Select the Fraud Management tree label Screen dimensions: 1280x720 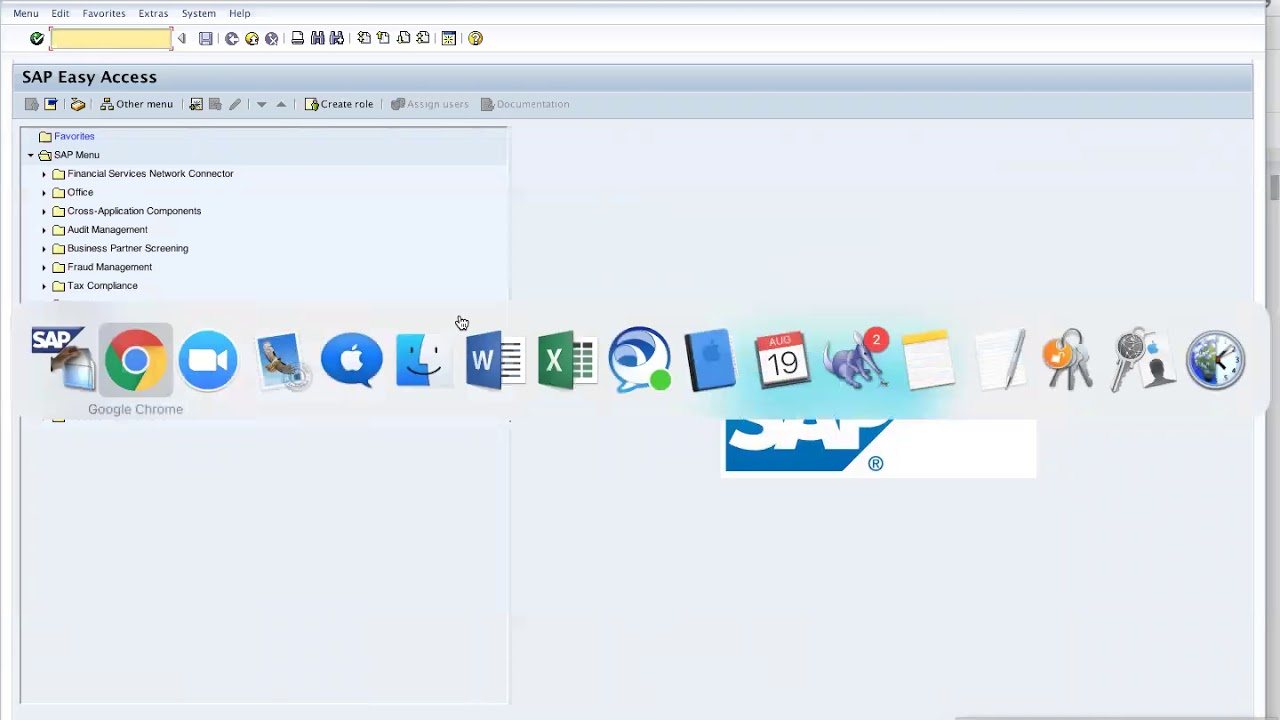click(x=110, y=267)
